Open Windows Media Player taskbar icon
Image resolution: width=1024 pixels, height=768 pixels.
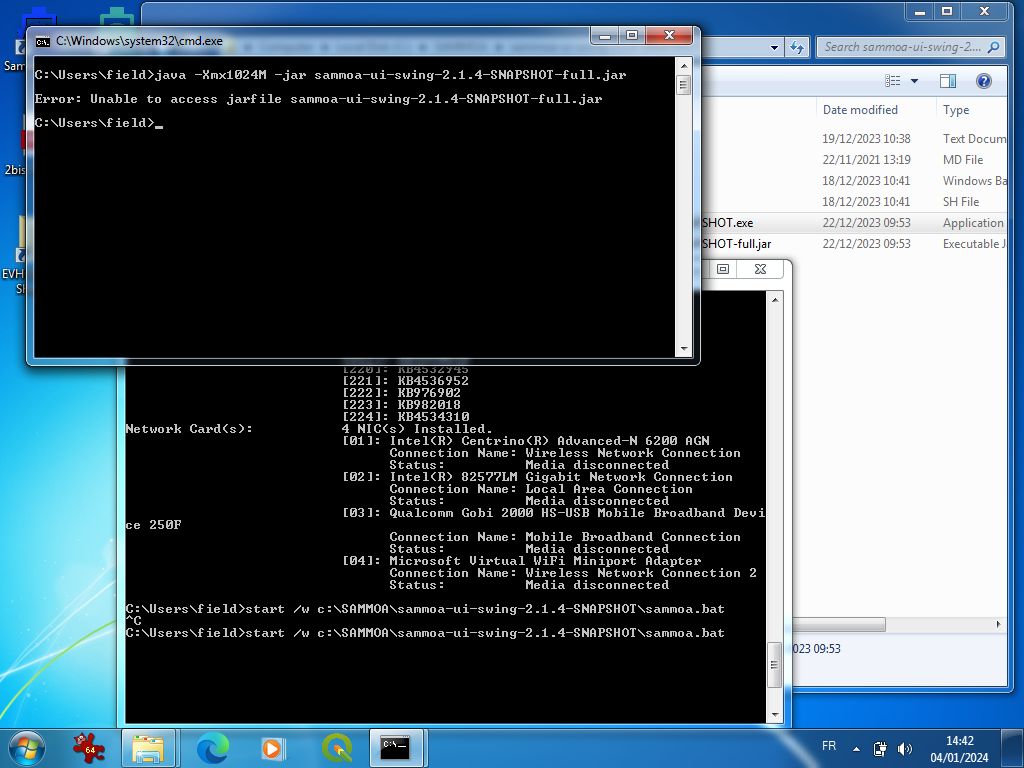tap(272, 748)
